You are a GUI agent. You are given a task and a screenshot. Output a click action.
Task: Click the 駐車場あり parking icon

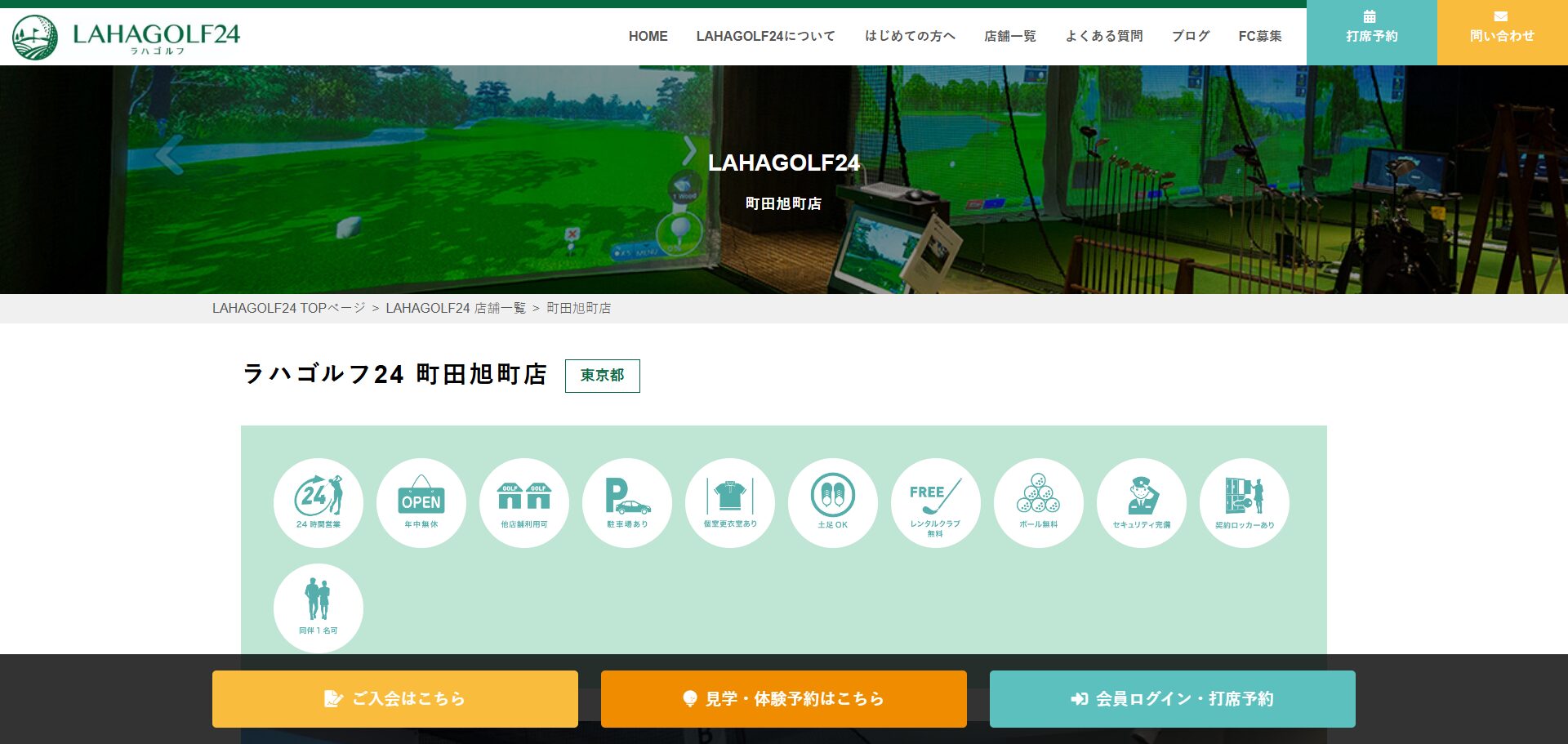point(627,503)
